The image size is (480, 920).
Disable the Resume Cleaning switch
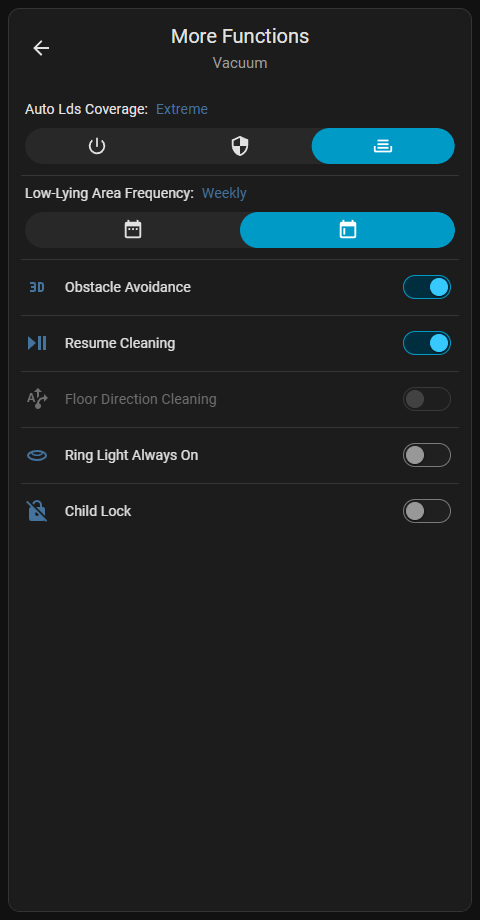427,343
